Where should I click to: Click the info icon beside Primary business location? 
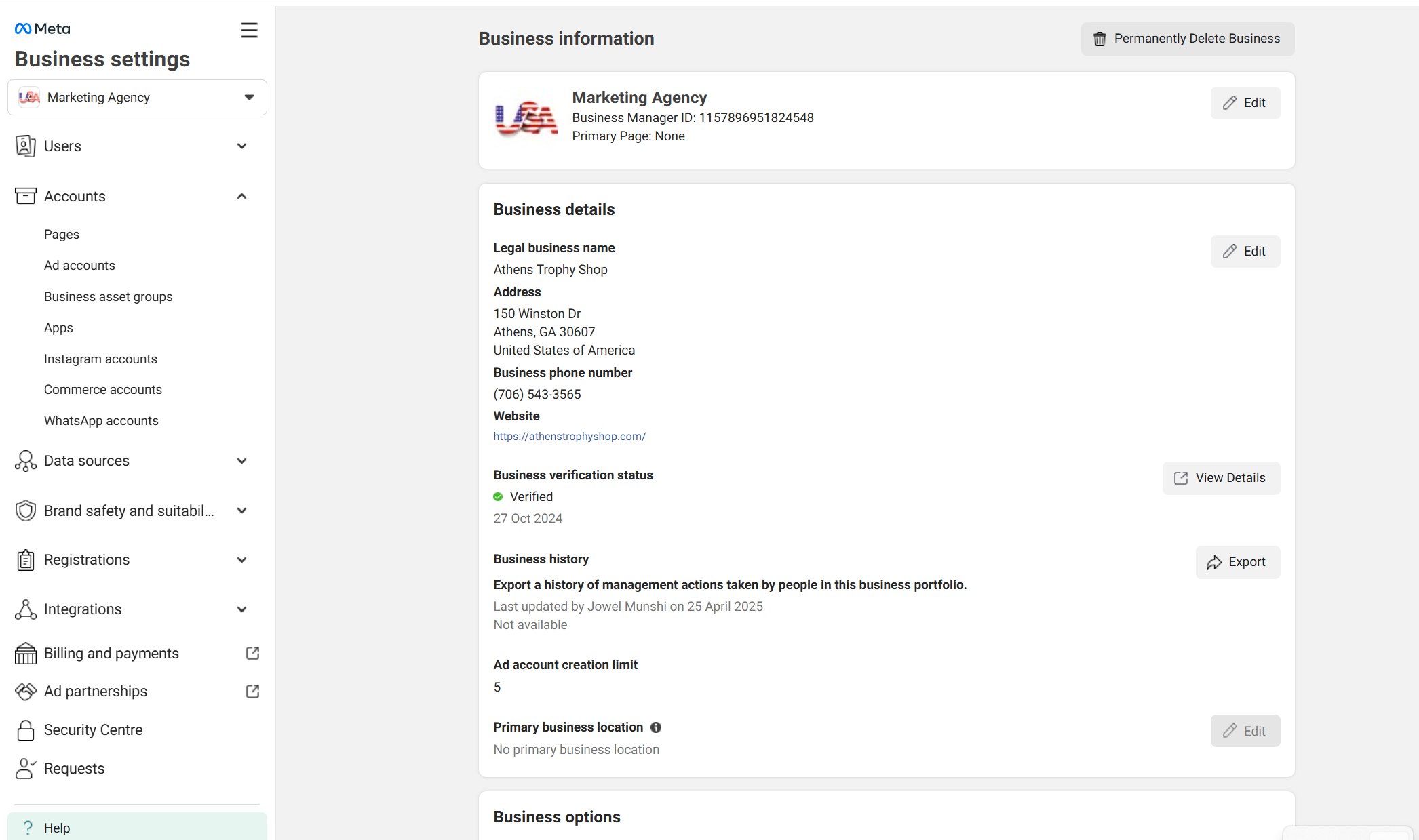pos(656,727)
